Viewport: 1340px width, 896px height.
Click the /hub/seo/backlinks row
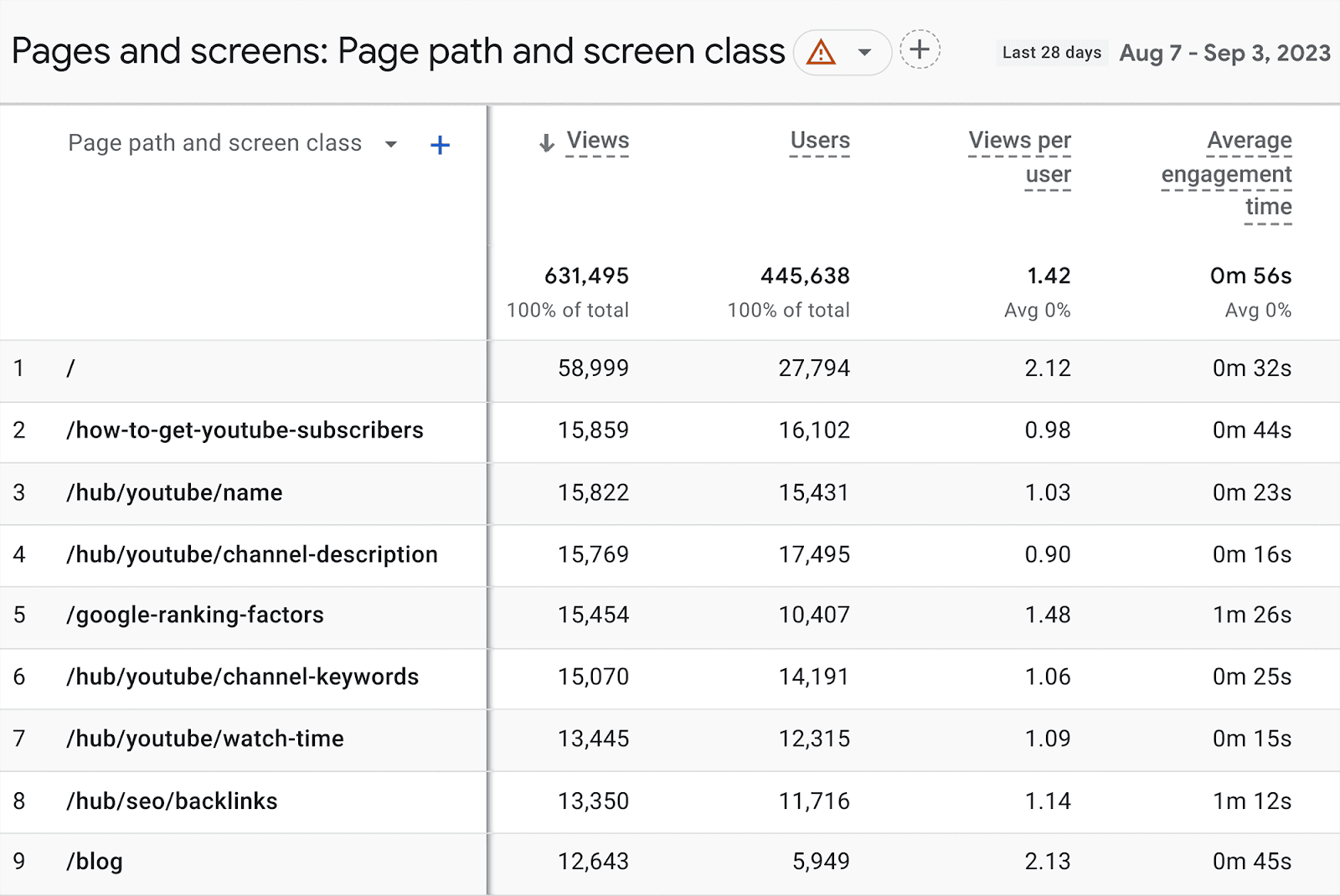coord(172,801)
